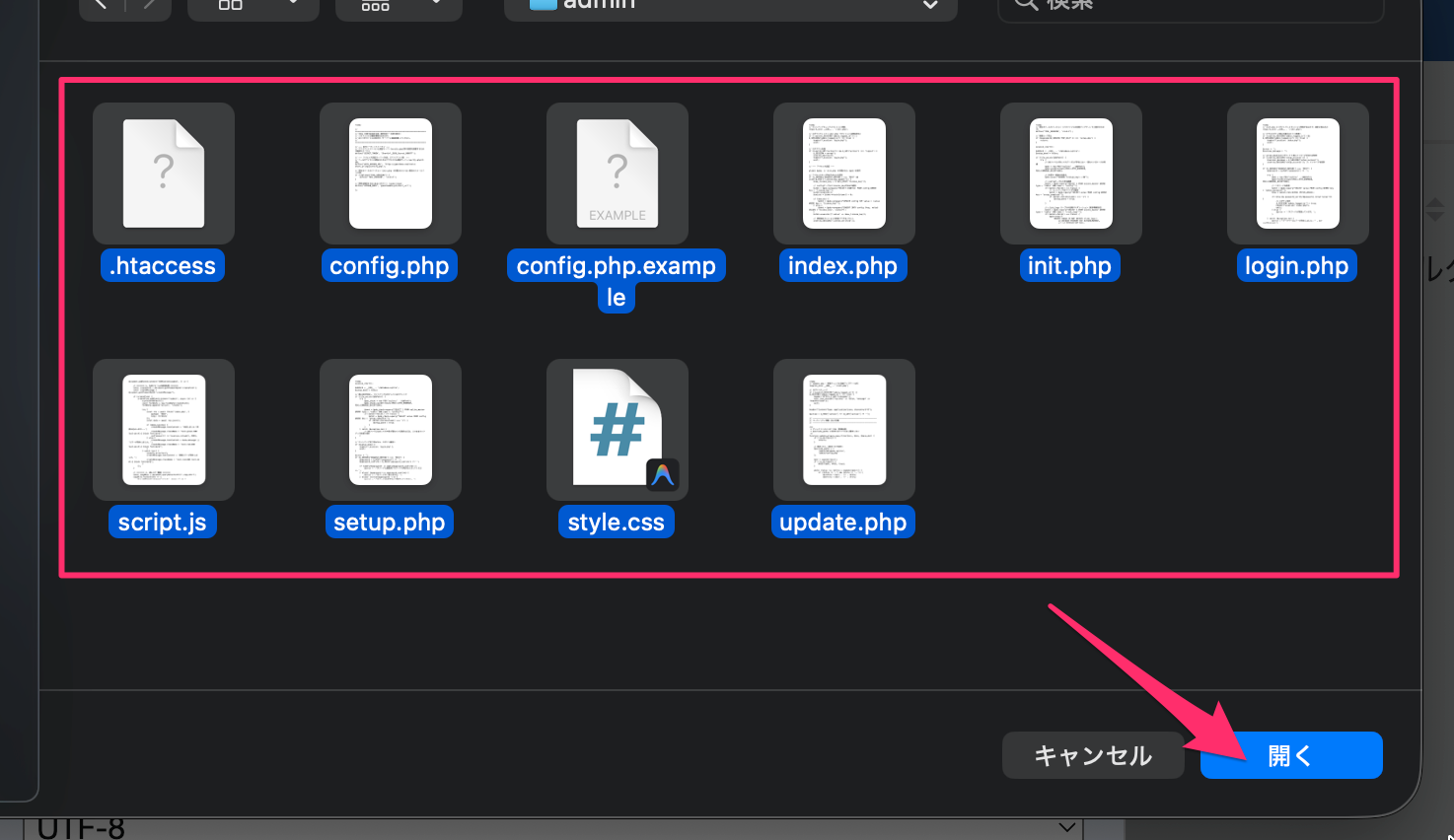The image size is (1454, 840).
Task: Open the grouping options dropdown
Action: point(398,5)
